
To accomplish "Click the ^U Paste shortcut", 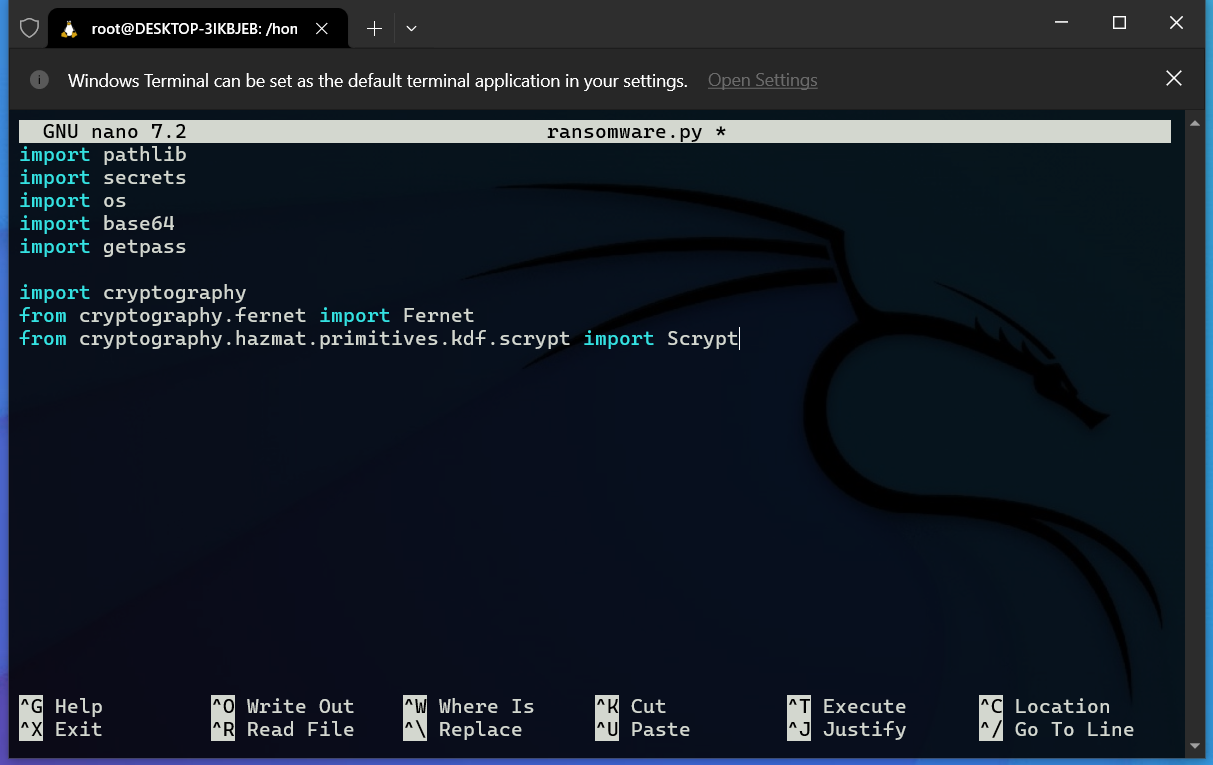I will pos(643,729).
